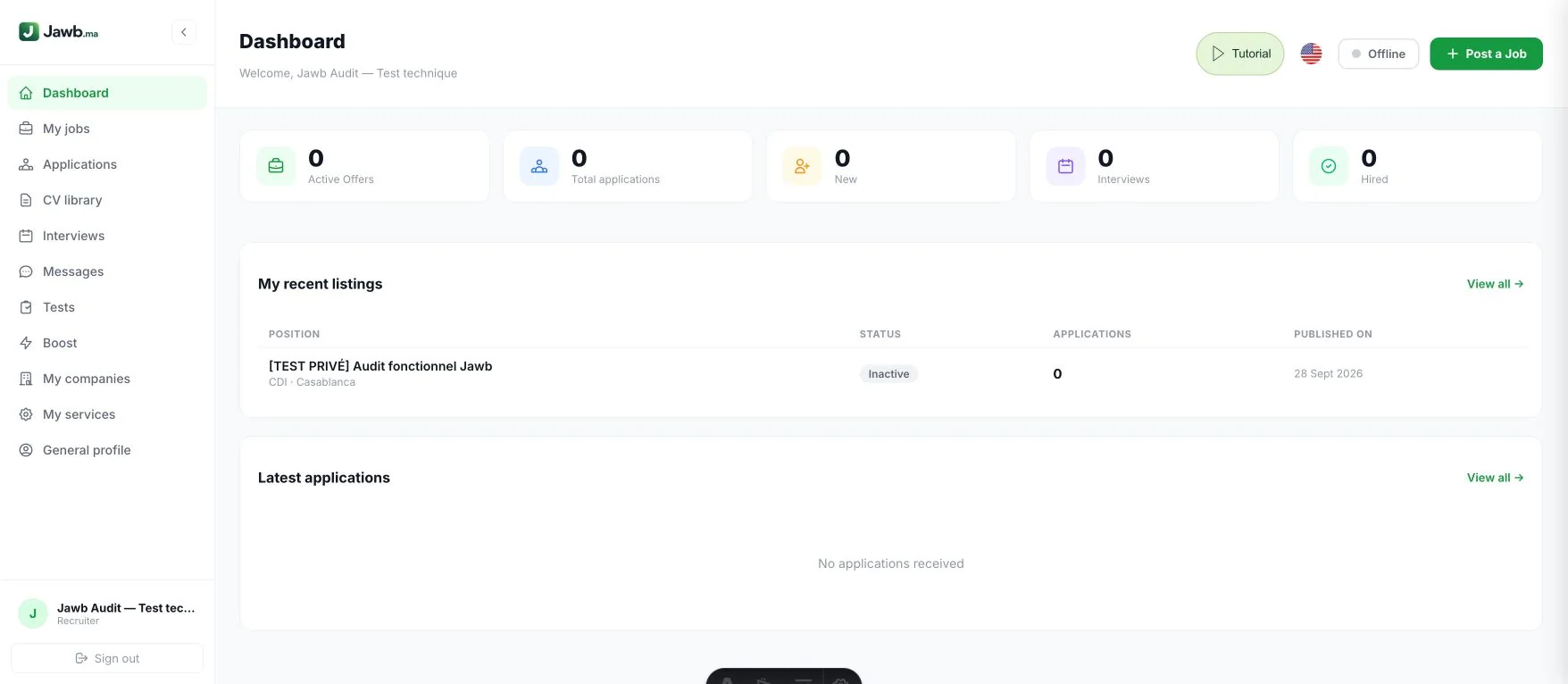Click the Boost lightning bolt icon
1568x684 pixels.
[26, 343]
